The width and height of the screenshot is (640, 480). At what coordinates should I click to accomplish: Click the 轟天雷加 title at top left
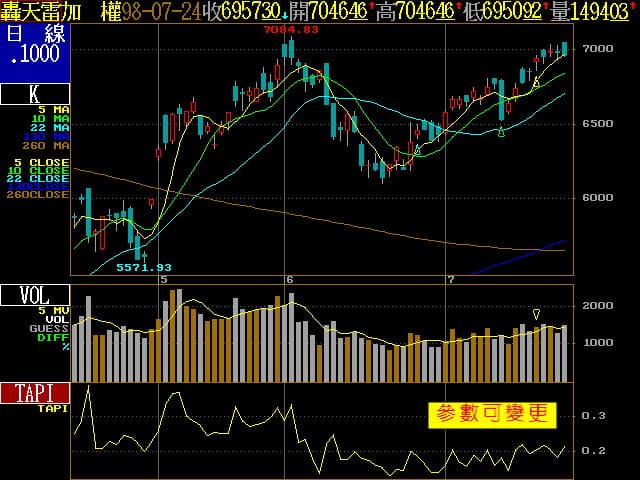click(44, 11)
